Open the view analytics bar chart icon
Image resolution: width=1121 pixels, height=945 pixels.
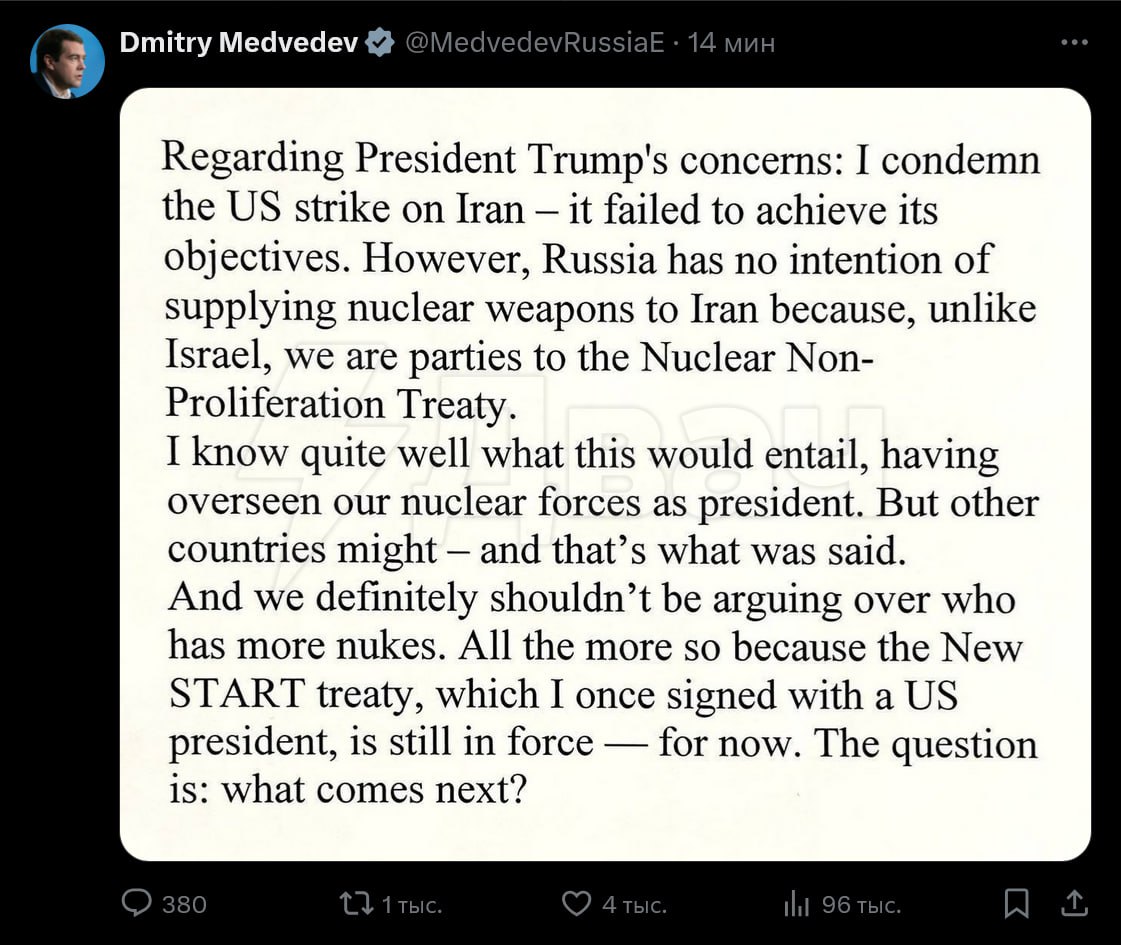(796, 904)
